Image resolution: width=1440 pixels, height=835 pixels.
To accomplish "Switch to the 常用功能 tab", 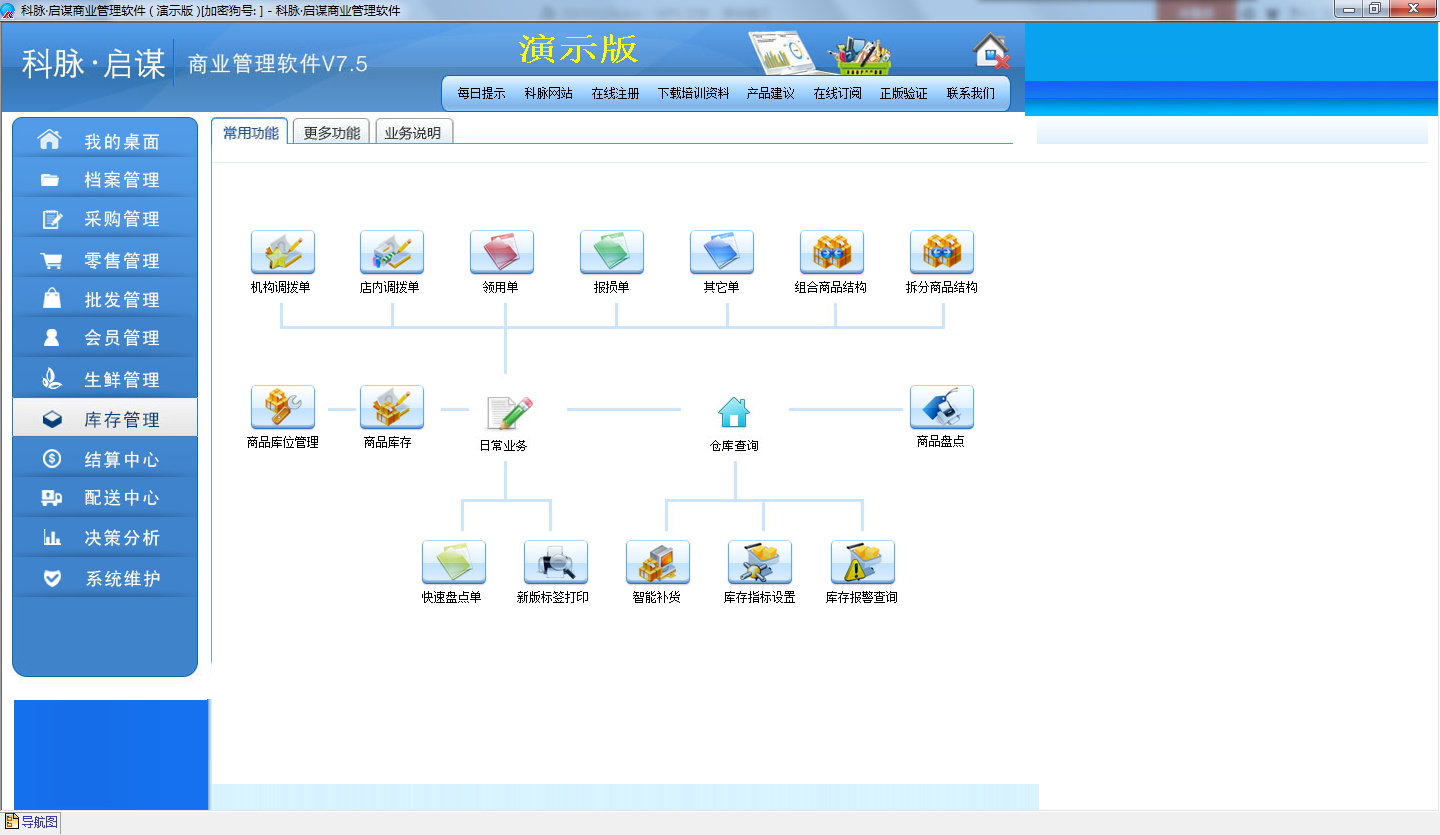I will click(250, 132).
